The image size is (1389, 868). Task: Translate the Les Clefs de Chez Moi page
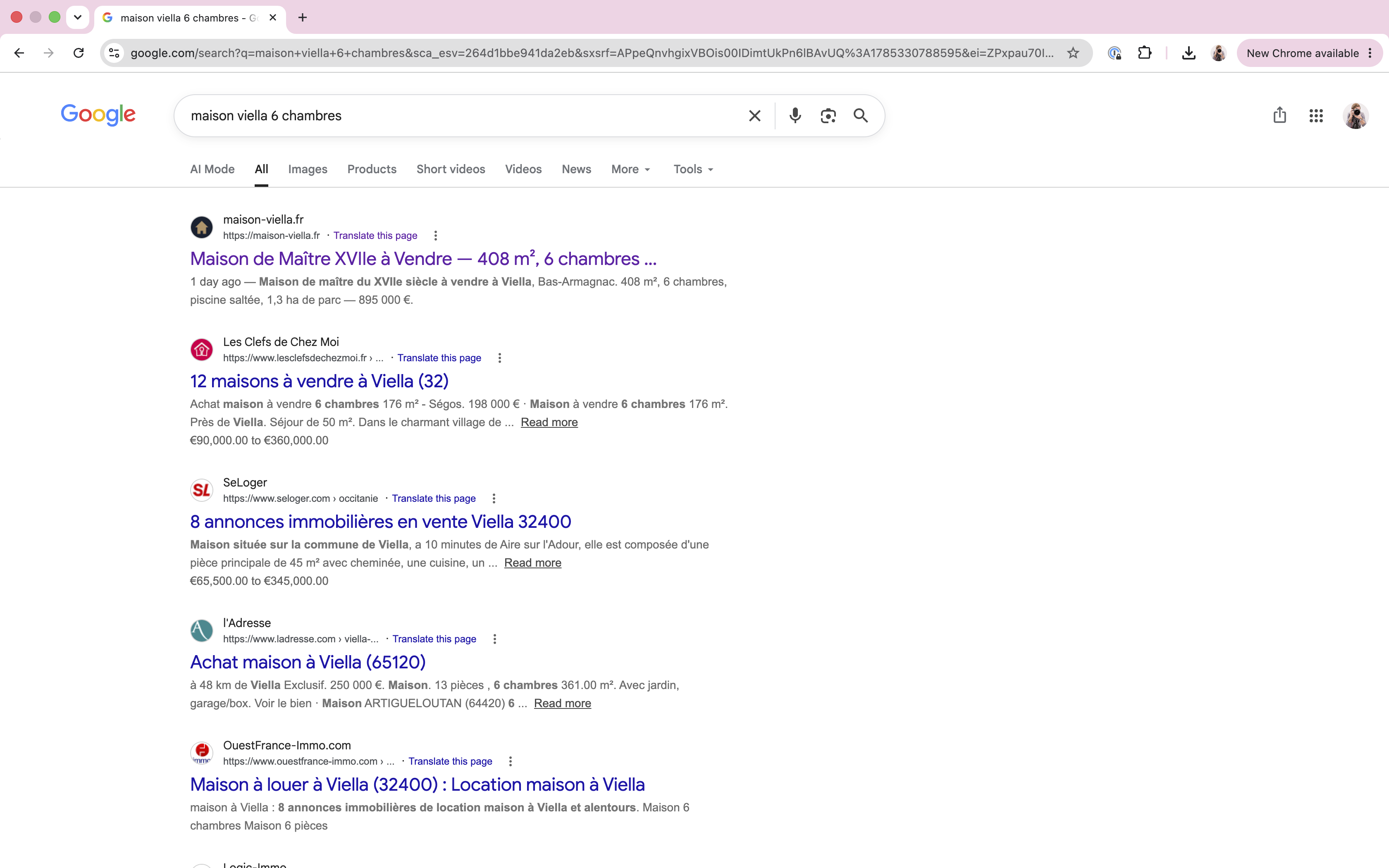pyautogui.click(x=439, y=358)
